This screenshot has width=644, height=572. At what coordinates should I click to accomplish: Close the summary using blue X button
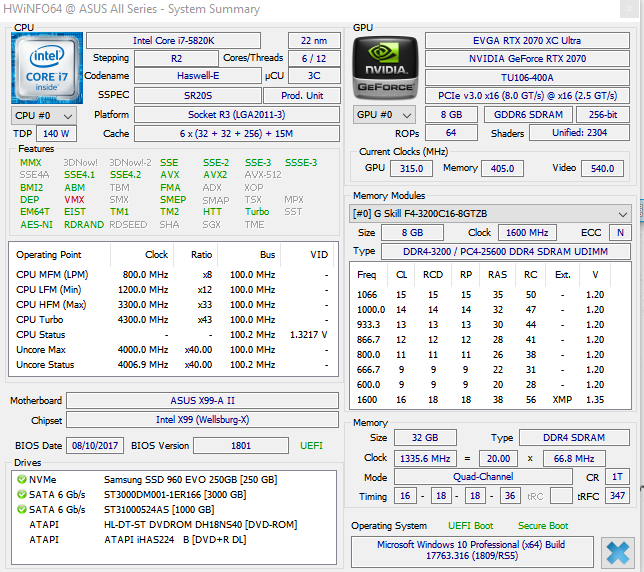[x=618, y=552]
